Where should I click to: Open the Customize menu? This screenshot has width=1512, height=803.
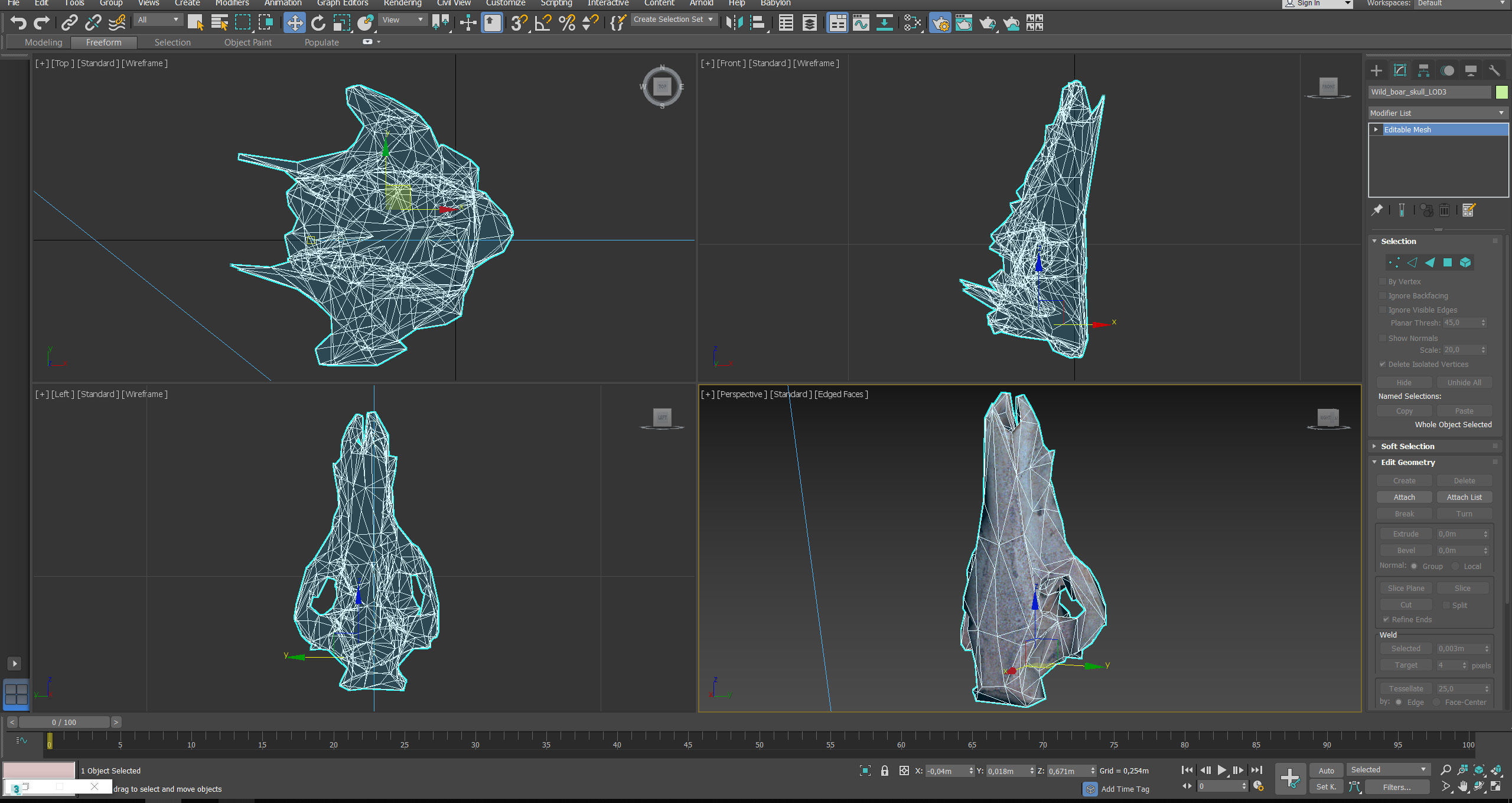click(x=506, y=3)
